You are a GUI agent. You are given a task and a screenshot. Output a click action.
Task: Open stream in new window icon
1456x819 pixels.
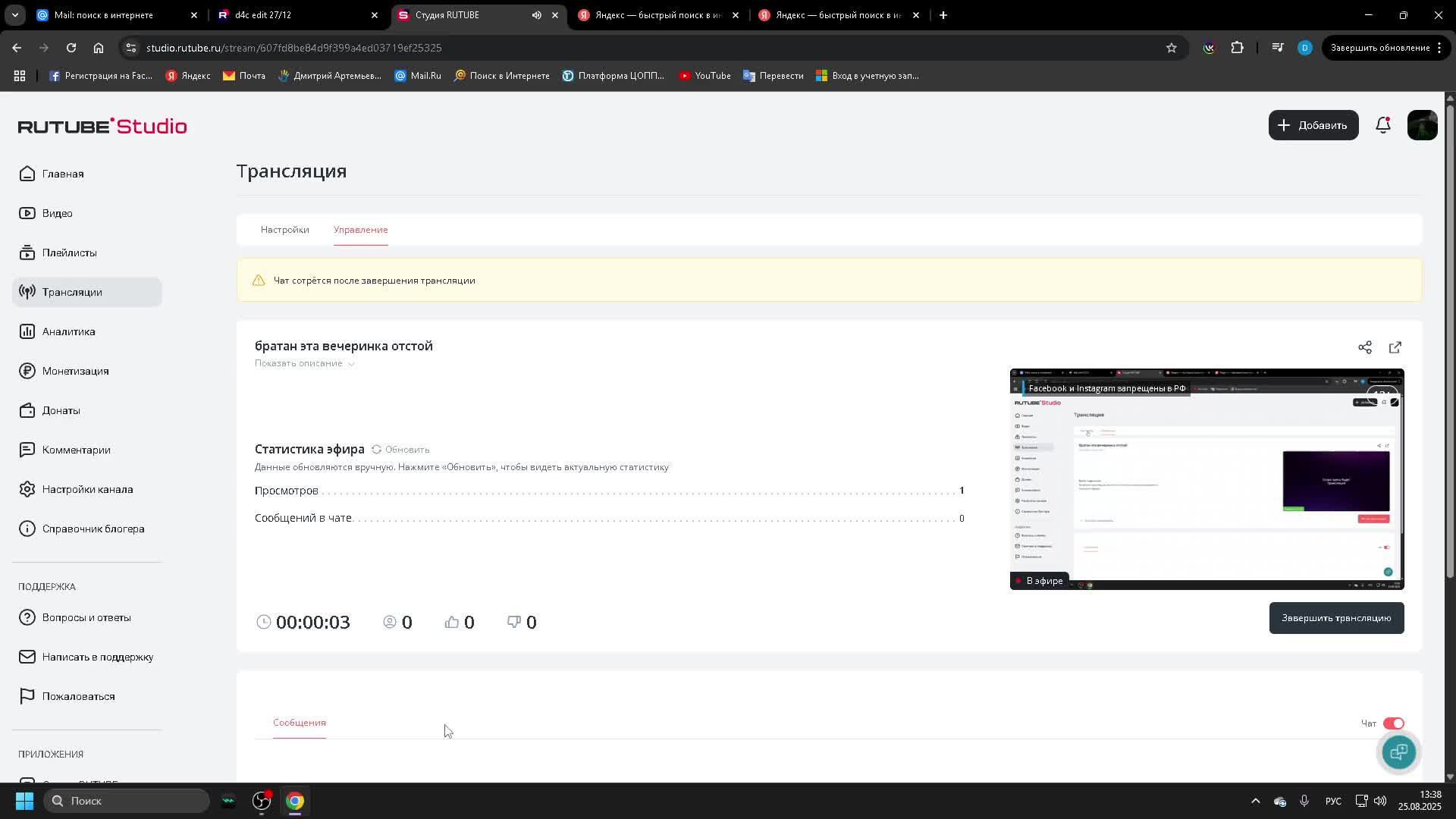[1395, 347]
